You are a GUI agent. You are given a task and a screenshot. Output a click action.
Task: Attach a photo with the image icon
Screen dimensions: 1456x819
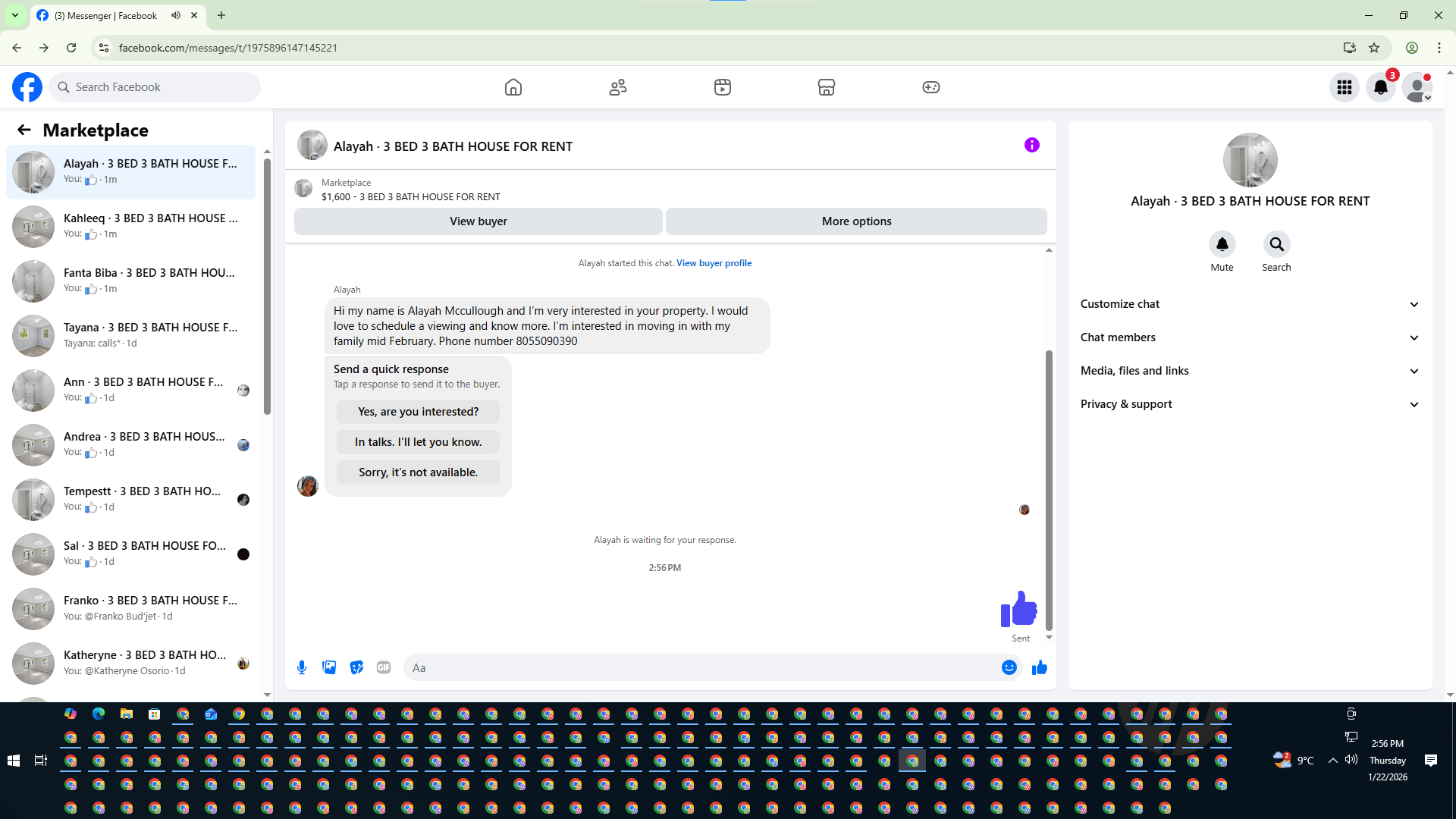(x=329, y=667)
